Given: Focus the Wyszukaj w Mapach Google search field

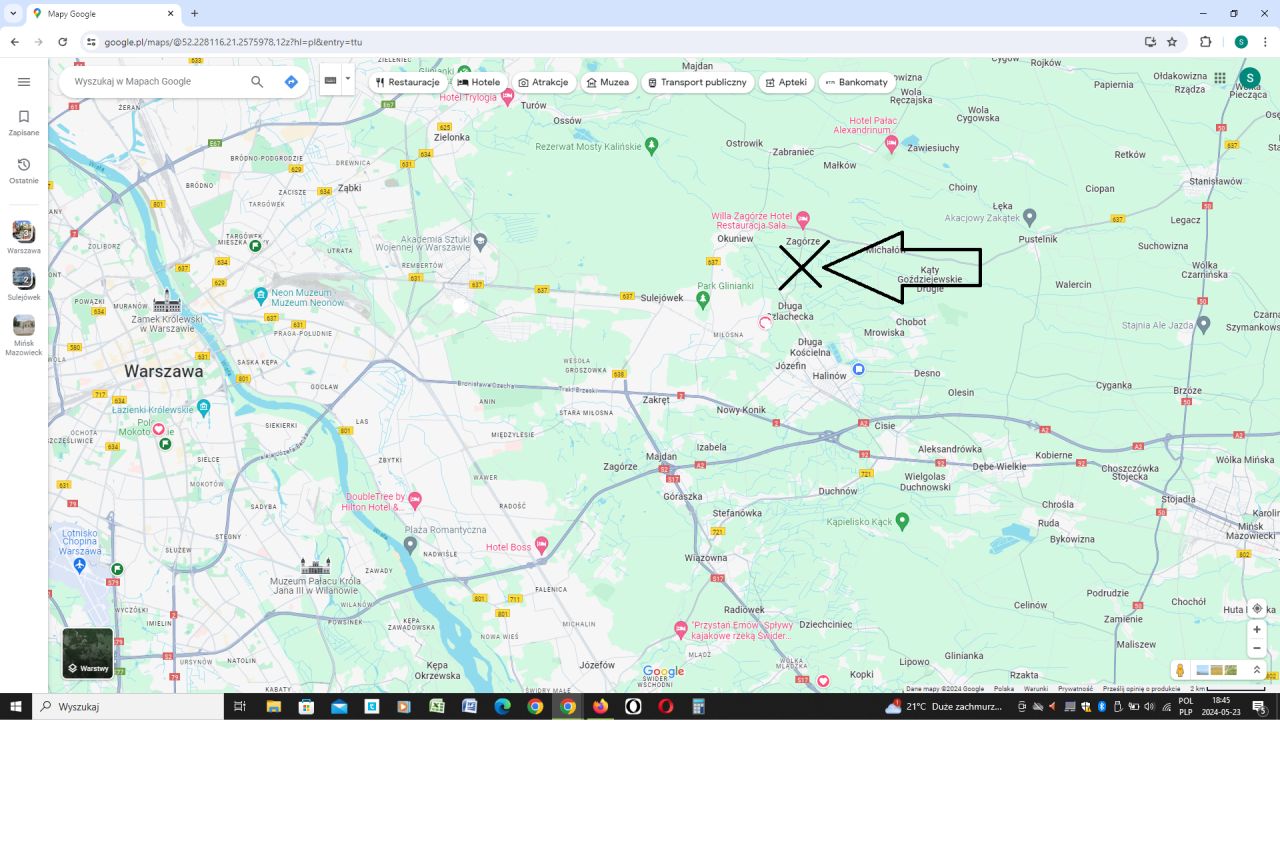Looking at the screenshot, I should 155,82.
